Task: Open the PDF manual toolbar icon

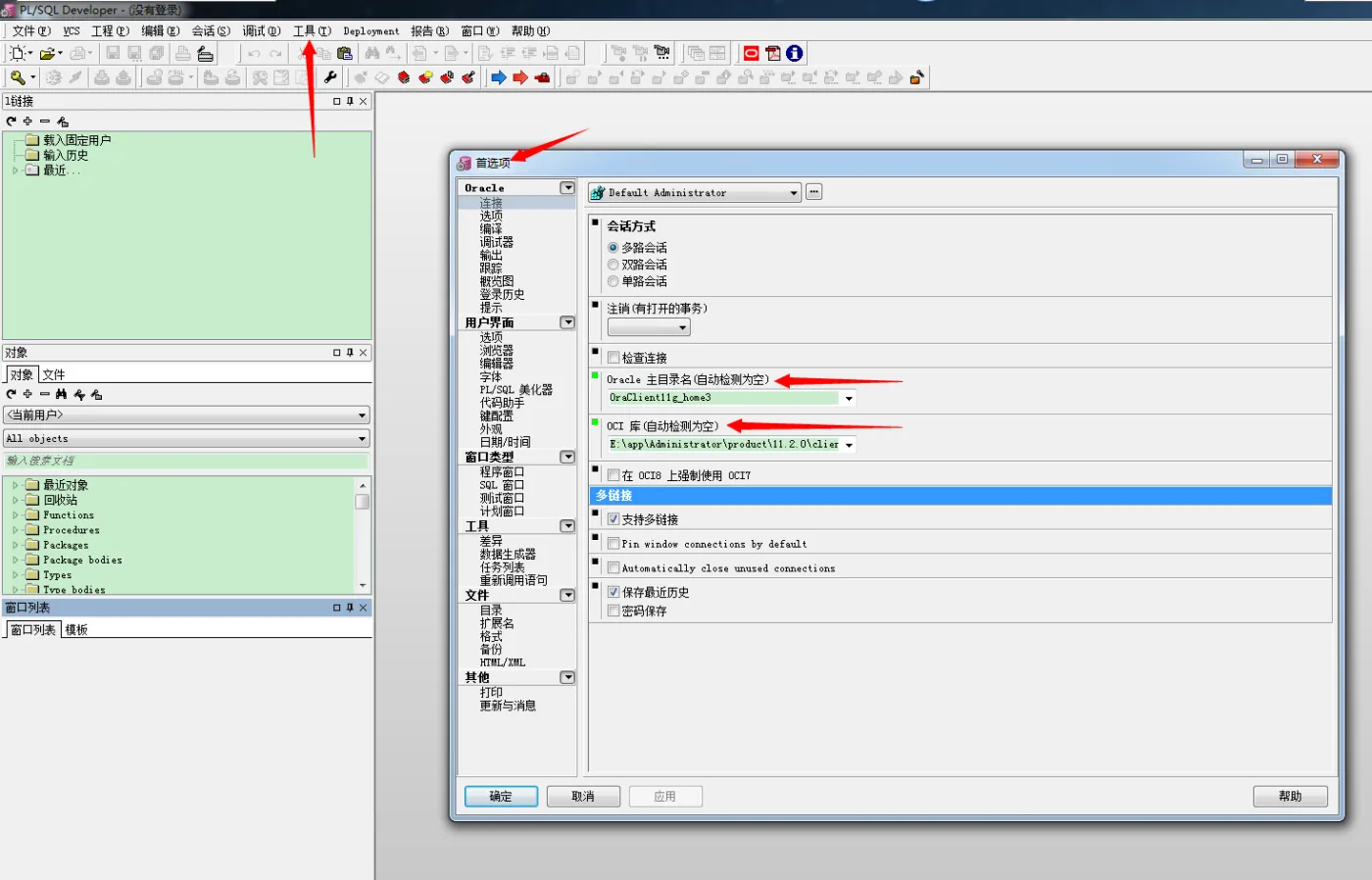Action: [773, 53]
